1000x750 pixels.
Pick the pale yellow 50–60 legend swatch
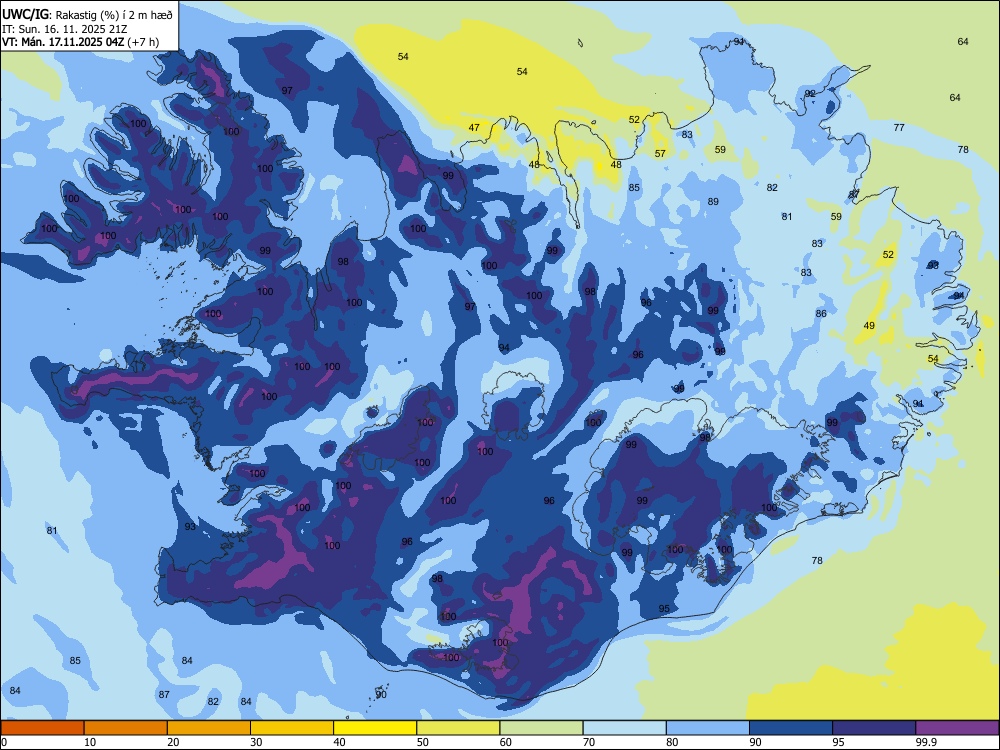click(x=458, y=728)
